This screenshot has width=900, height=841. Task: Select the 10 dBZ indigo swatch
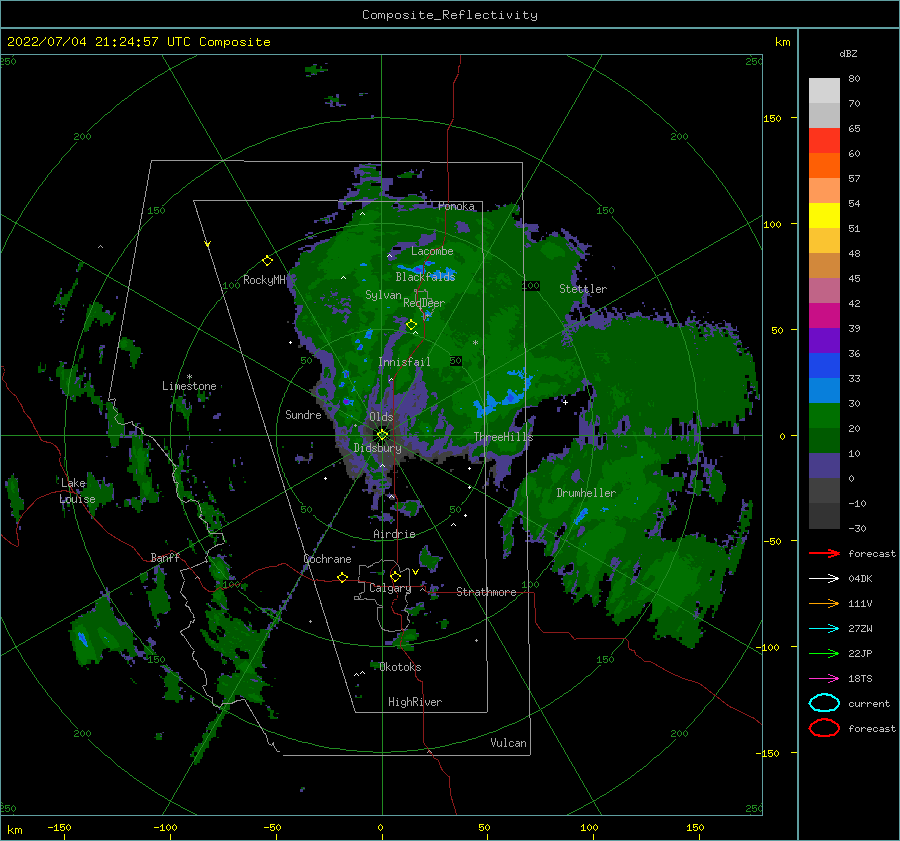click(x=824, y=466)
